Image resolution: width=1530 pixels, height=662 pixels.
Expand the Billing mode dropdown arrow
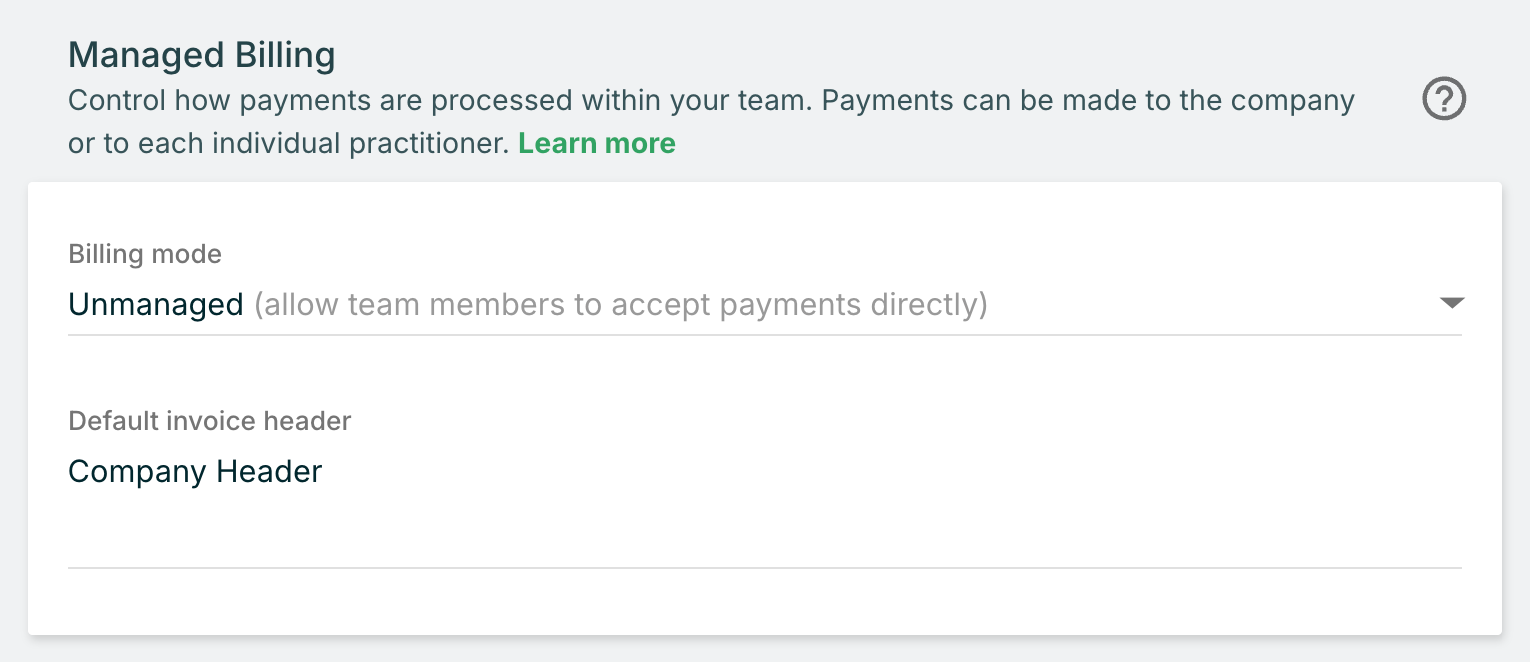[1452, 303]
